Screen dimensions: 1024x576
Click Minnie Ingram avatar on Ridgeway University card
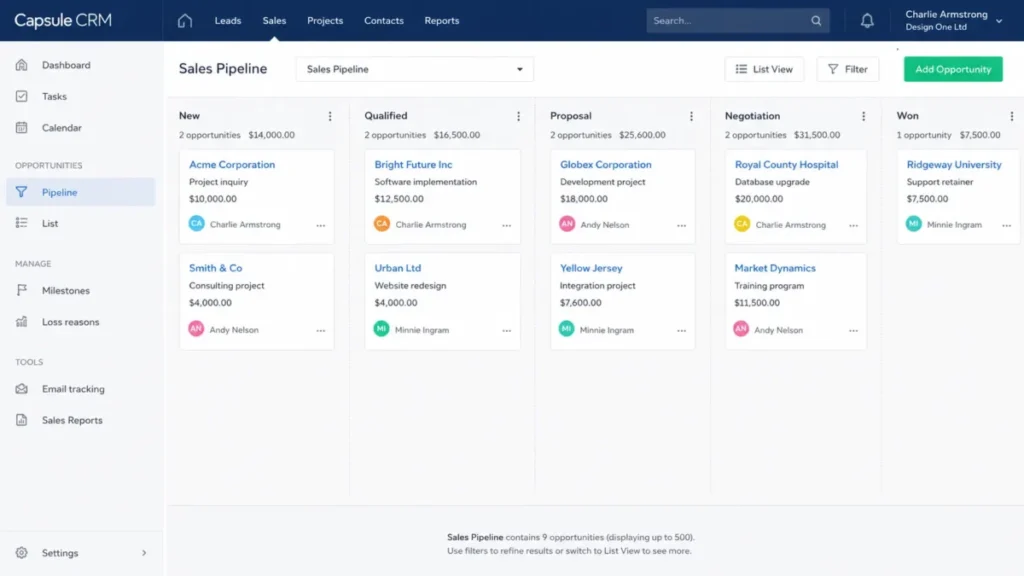[914, 223]
